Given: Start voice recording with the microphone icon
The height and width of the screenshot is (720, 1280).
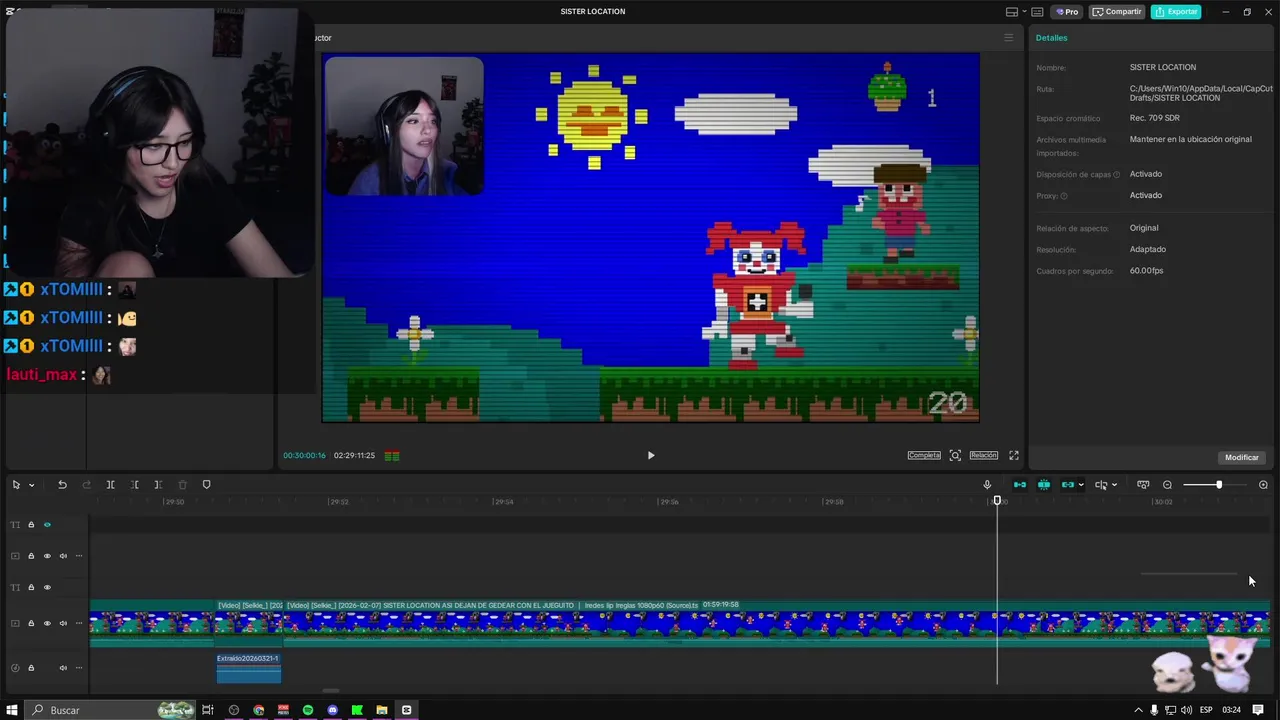Looking at the screenshot, I should click(x=987, y=485).
